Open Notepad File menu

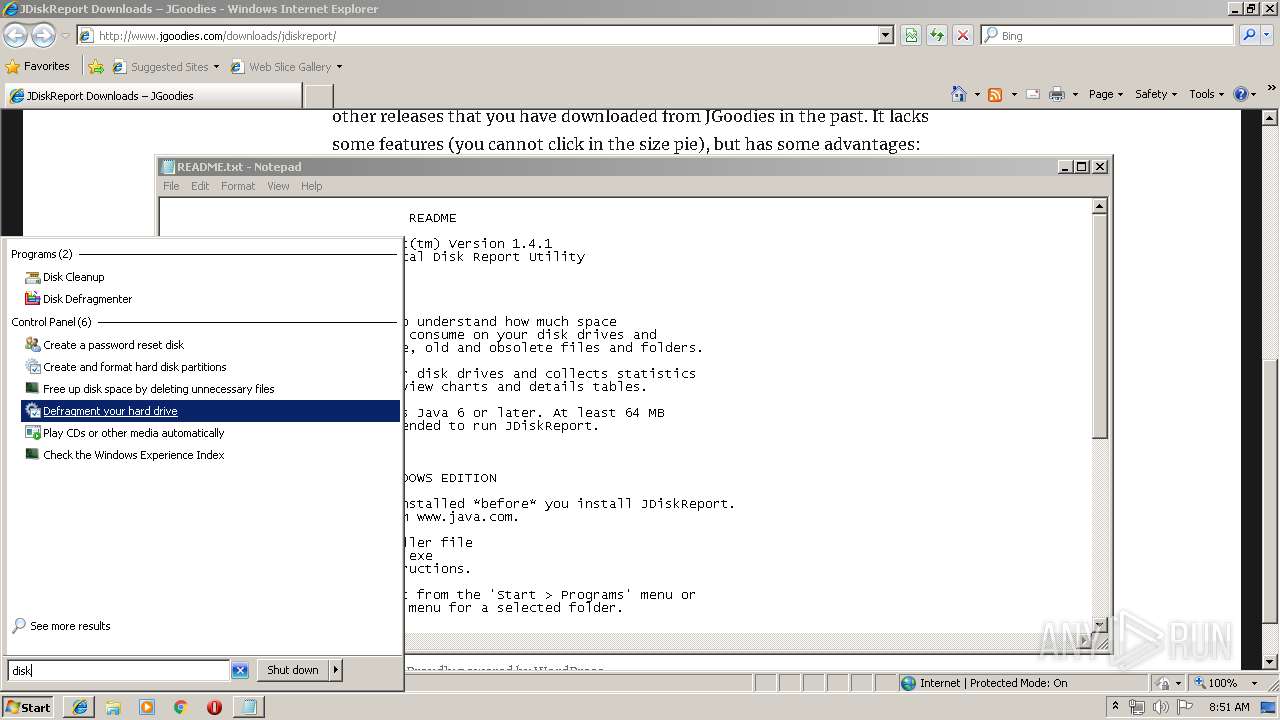(171, 186)
